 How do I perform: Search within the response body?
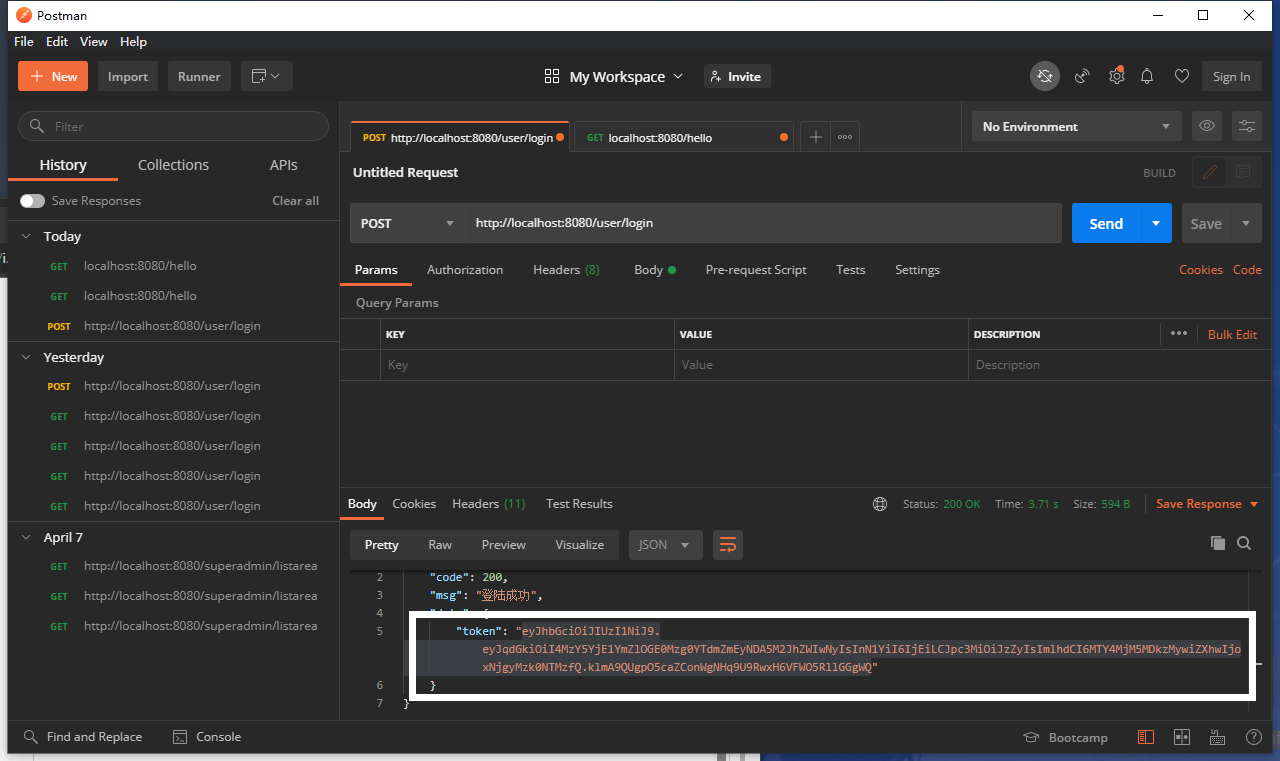tap(1244, 543)
